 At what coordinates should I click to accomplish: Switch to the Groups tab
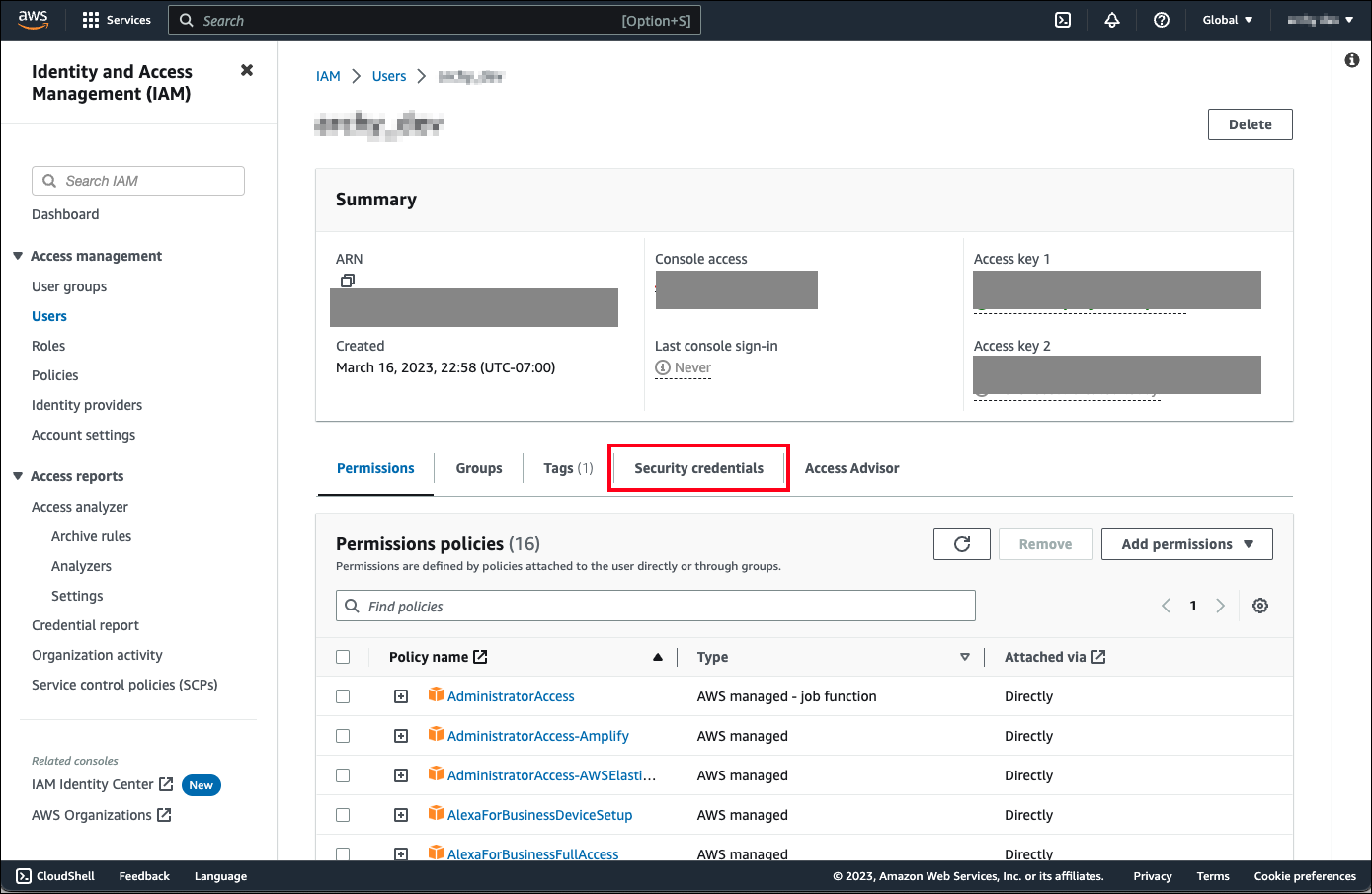coord(479,468)
